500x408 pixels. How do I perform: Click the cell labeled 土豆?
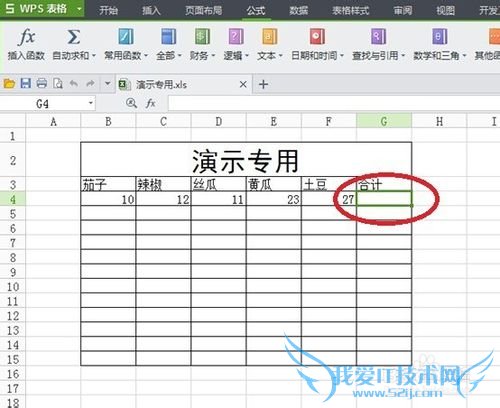click(x=329, y=184)
